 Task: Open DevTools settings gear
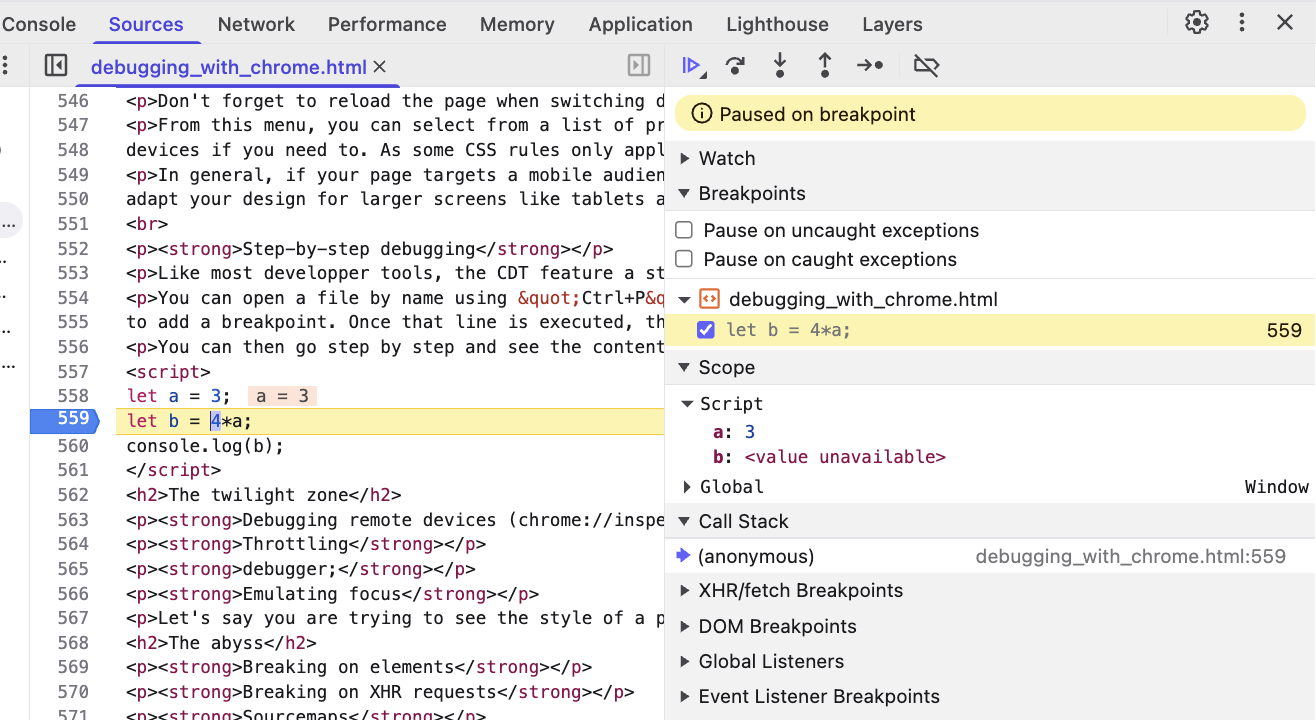1197,23
